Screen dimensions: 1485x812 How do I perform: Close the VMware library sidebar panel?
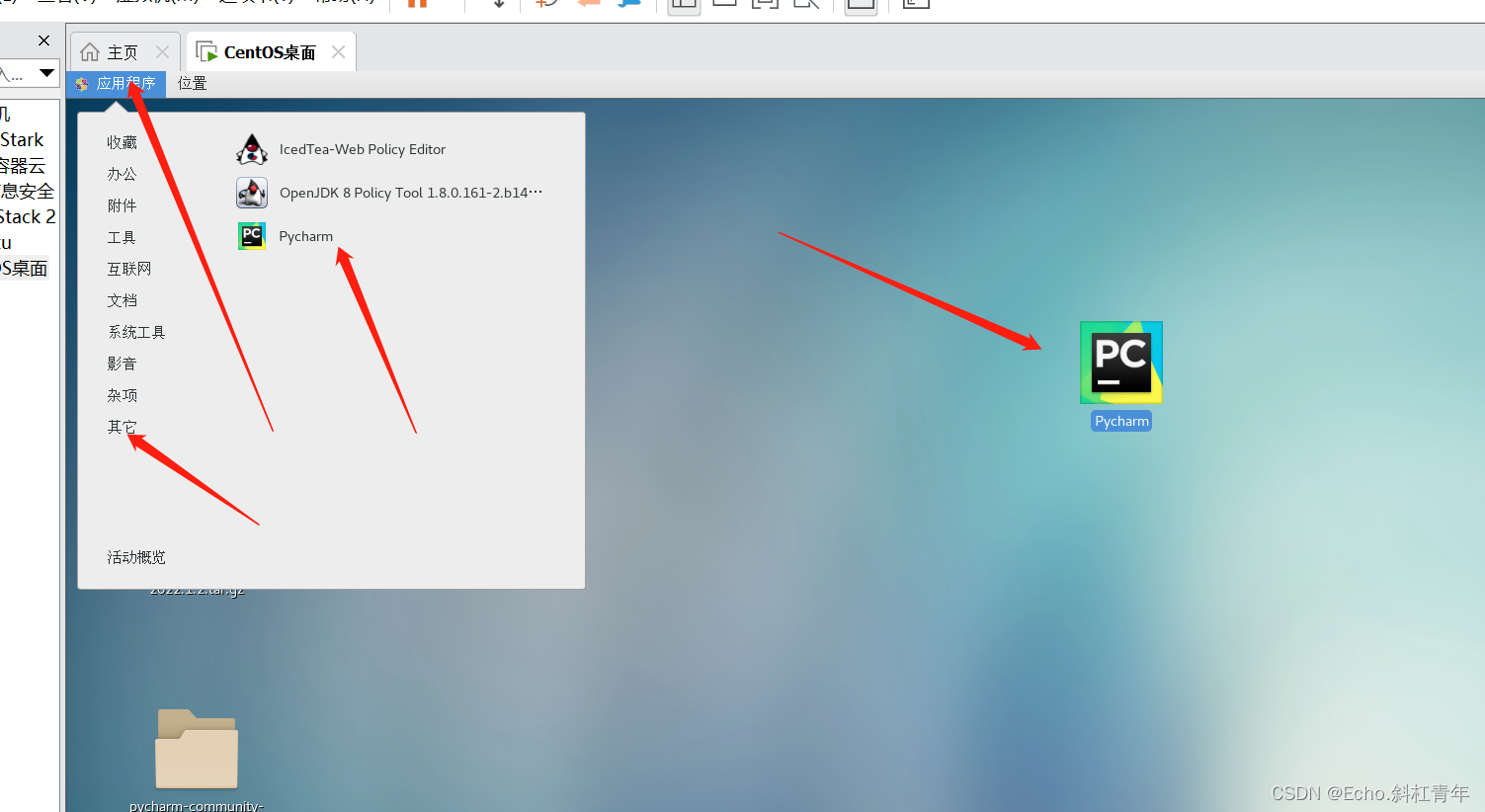[x=43, y=41]
